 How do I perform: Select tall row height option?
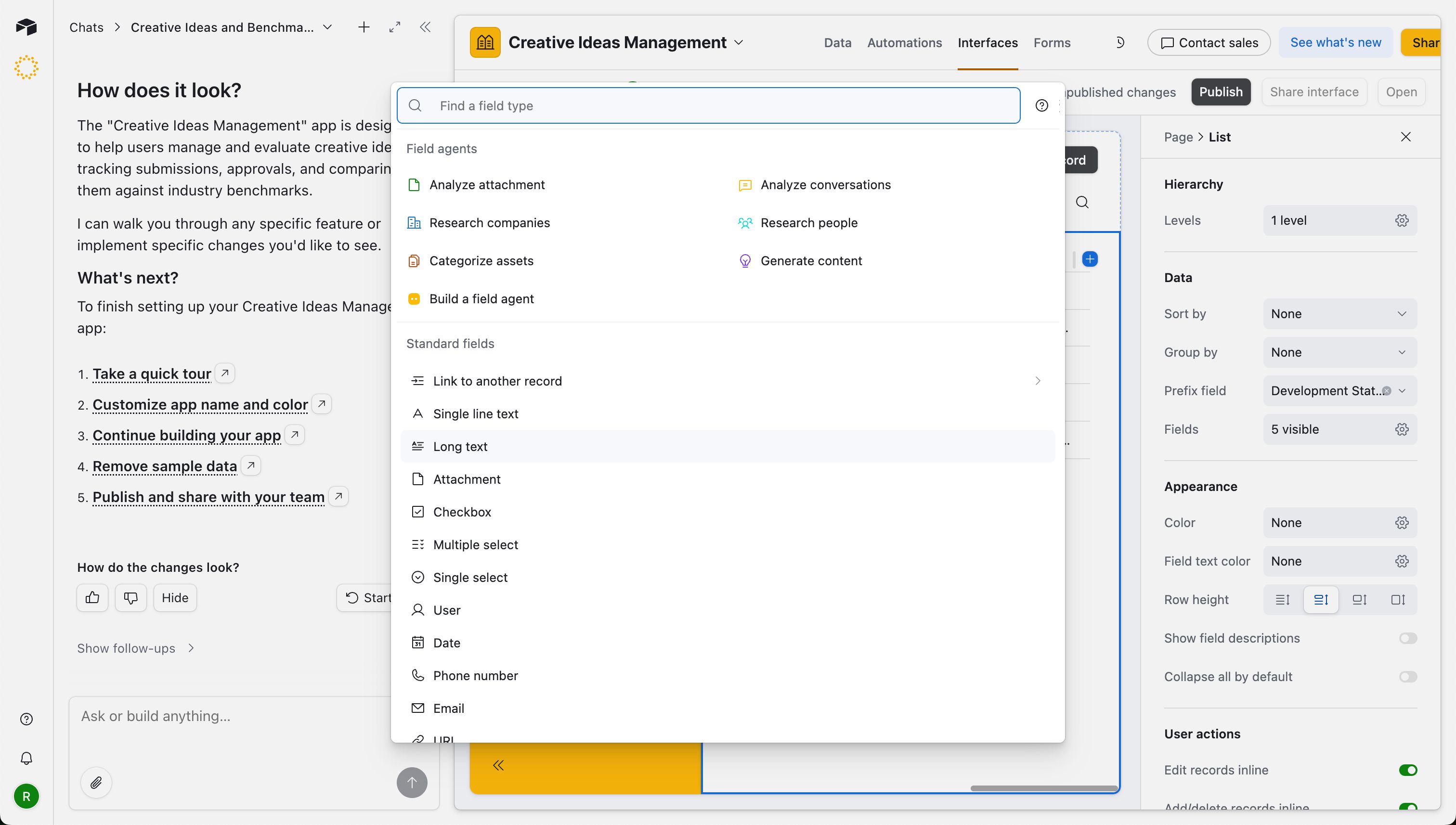[1360, 599]
